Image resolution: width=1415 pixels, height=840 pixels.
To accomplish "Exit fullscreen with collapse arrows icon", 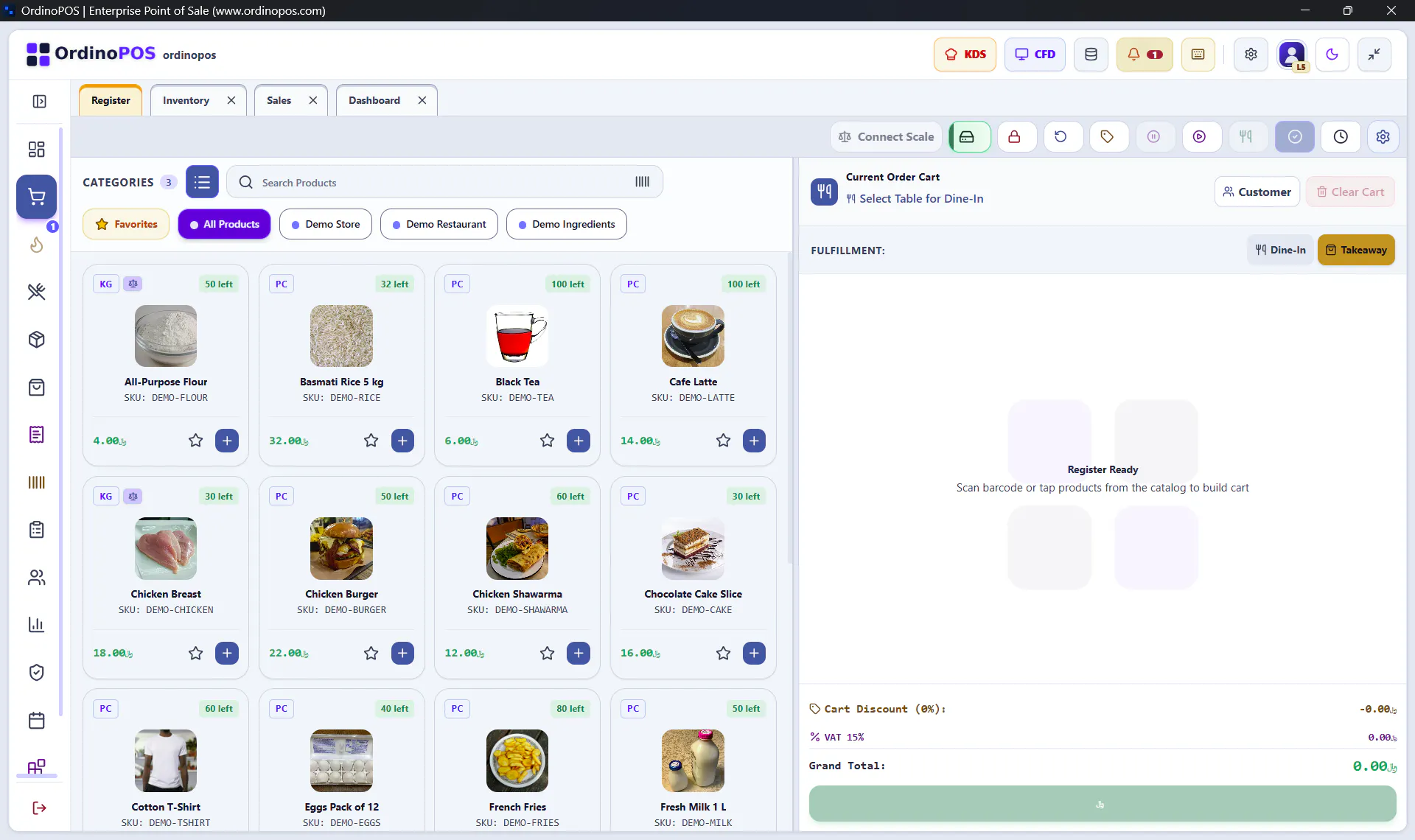I will 1374,55.
